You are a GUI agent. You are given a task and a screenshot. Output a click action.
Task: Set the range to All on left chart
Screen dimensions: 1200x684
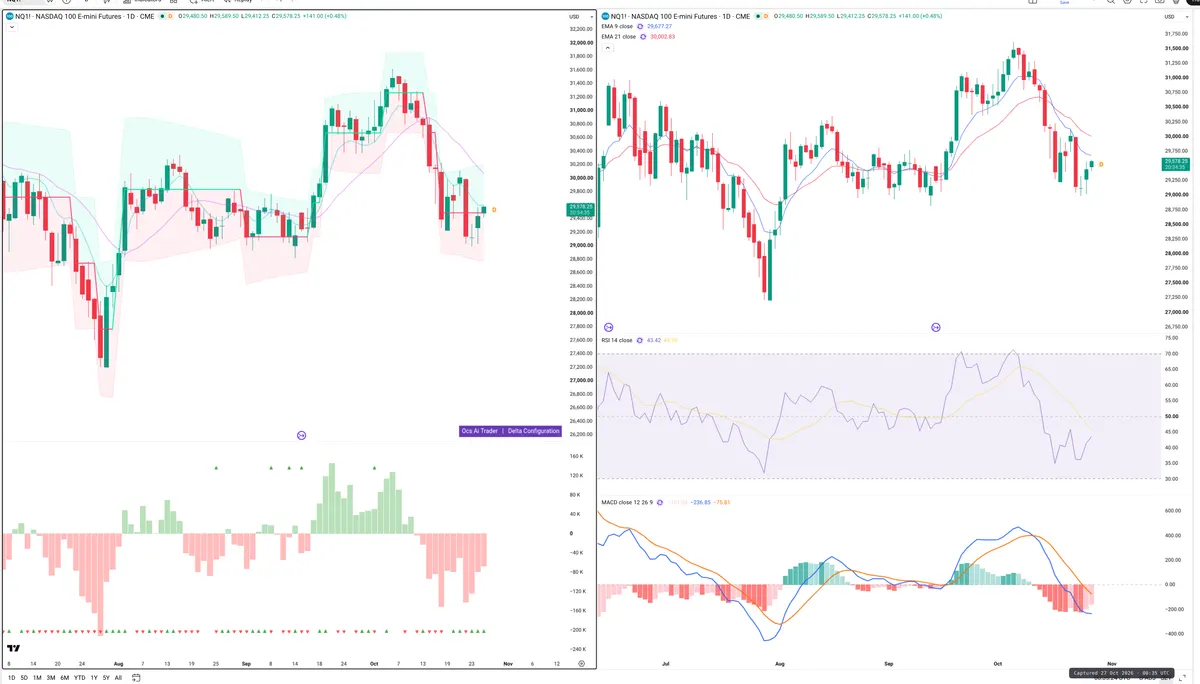click(x=118, y=678)
